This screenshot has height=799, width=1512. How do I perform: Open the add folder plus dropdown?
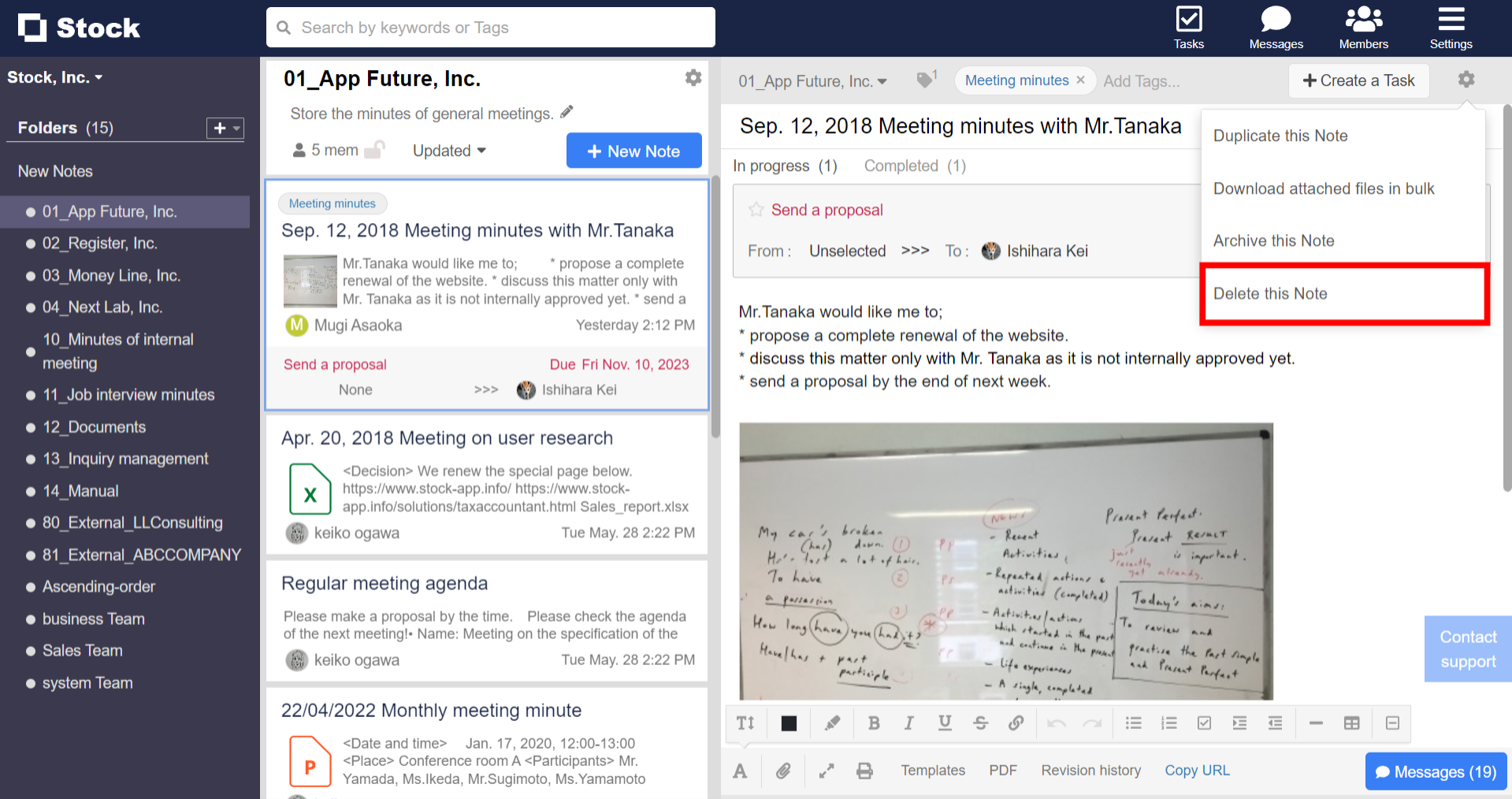pyautogui.click(x=225, y=128)
